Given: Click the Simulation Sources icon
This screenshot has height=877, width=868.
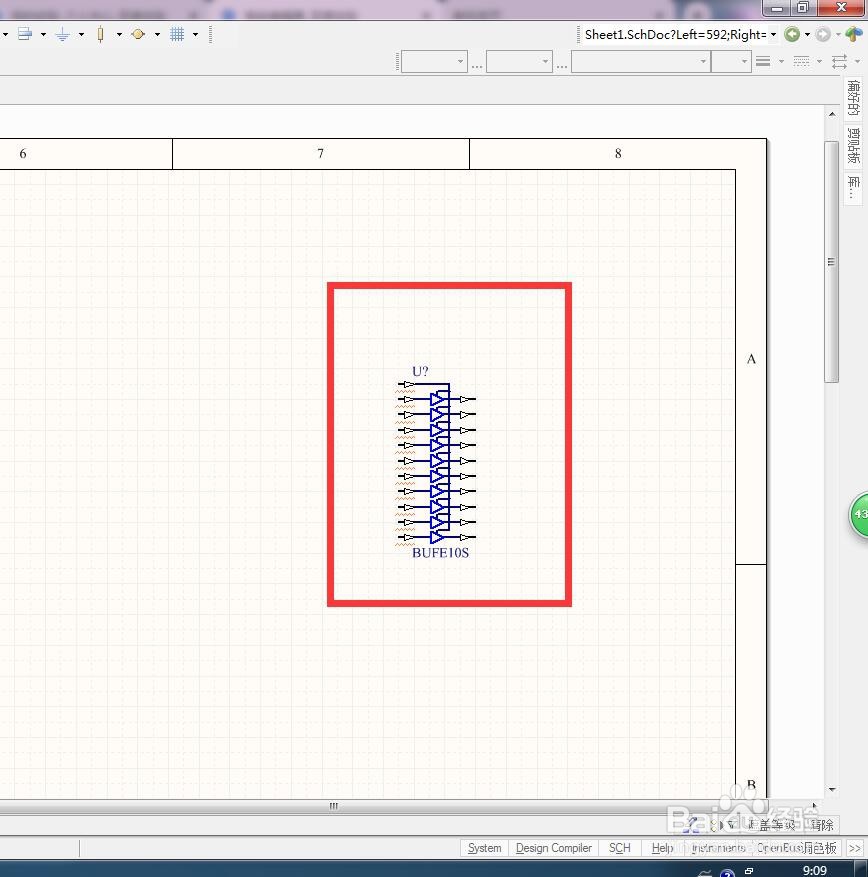Looking at the screenshot, I should tap(138, 34).
